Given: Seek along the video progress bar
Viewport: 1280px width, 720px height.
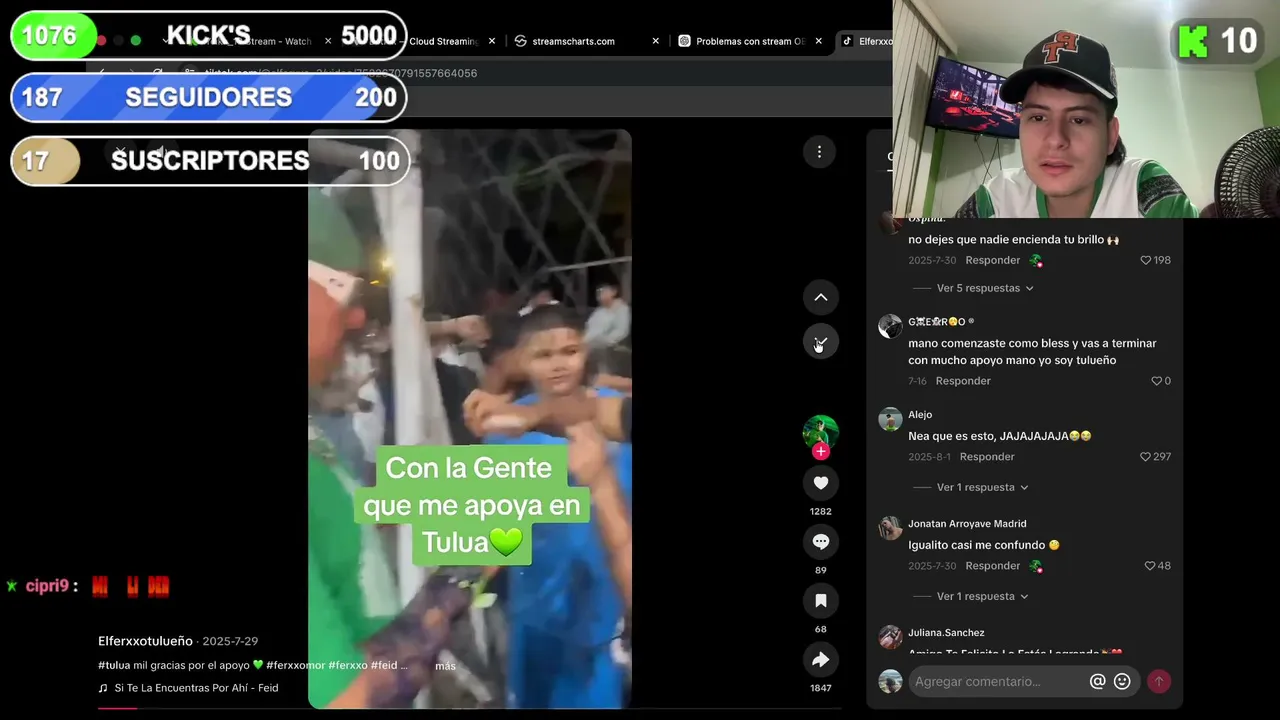Looking at the screenshot, I should [x=470, y=708].
